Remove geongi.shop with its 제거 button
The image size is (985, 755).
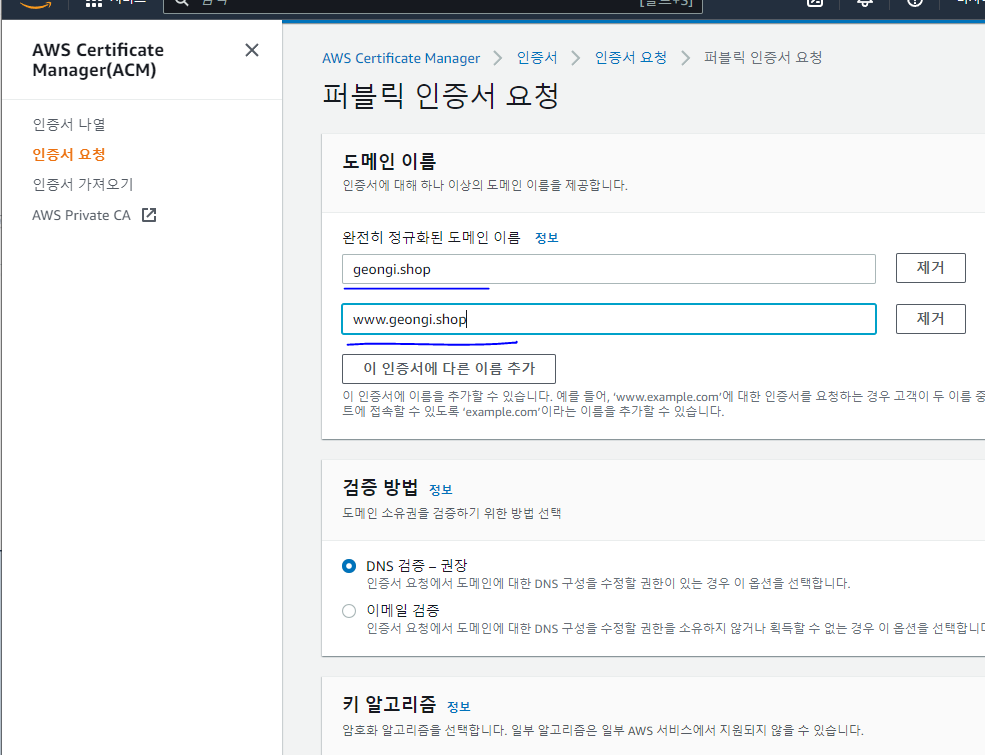pyautogui.click(x=930, y=268)
